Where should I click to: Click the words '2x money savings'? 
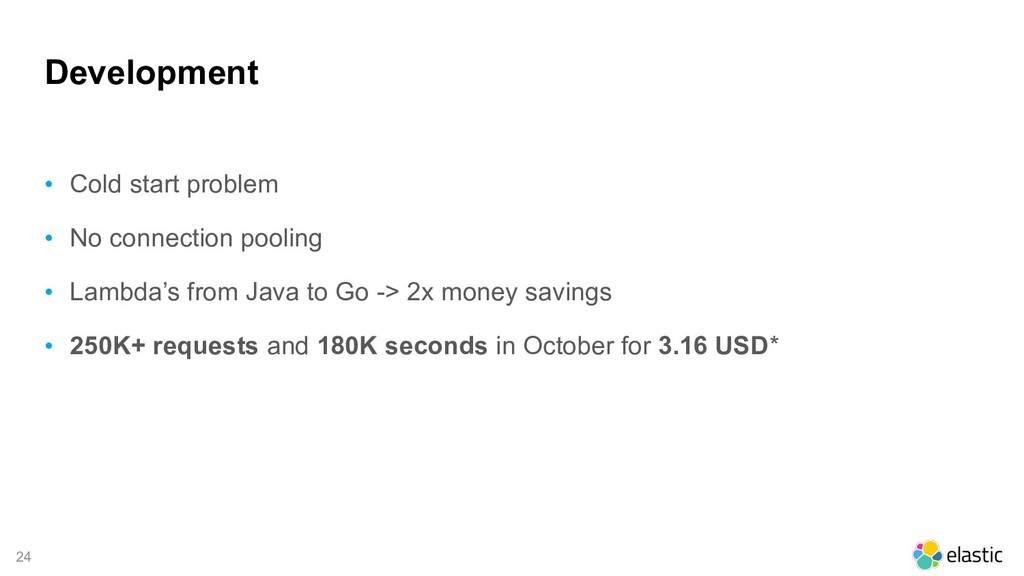click(x=509, y=292)
